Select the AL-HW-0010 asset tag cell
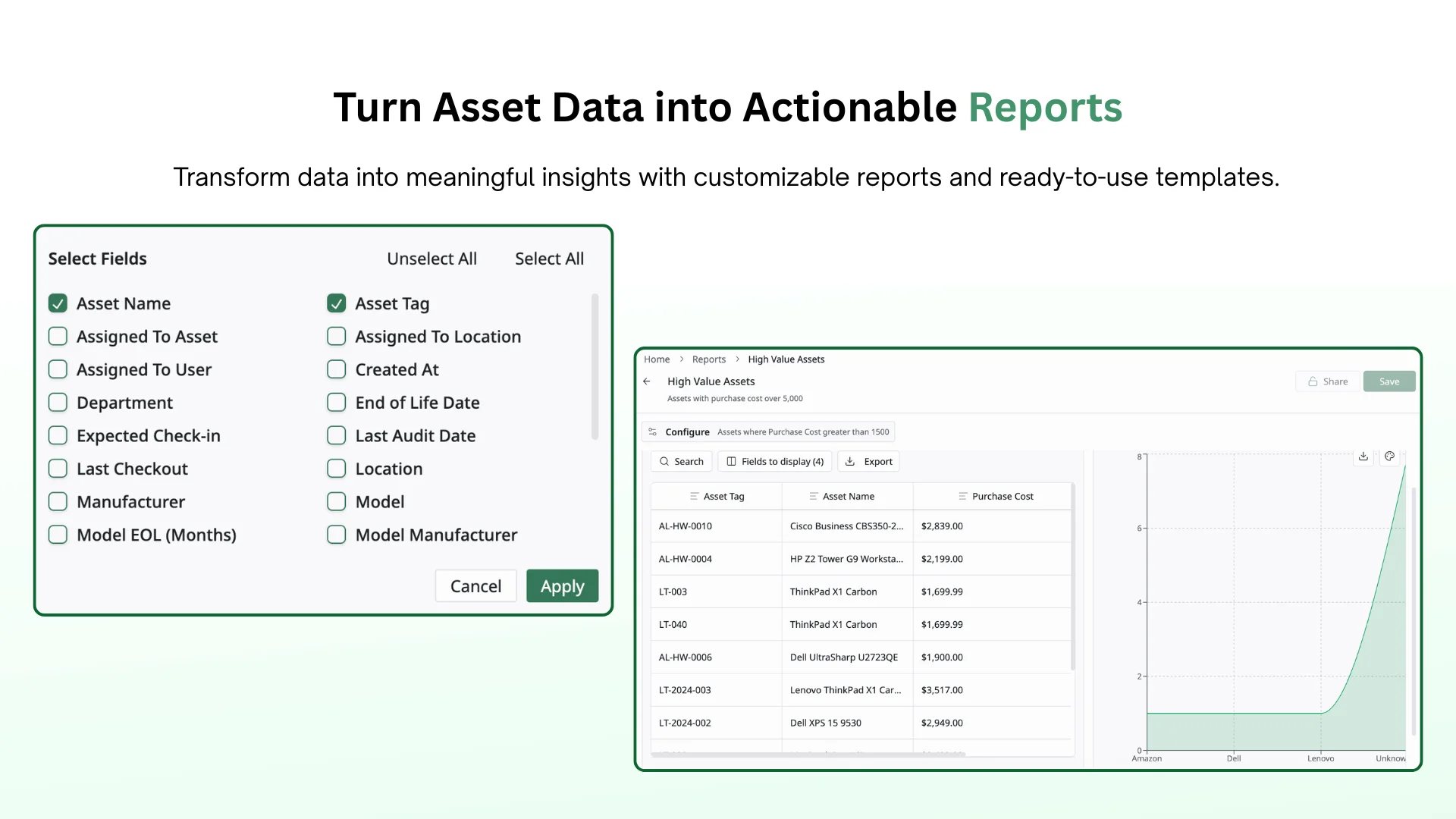The height and width of the screenshot is (819, 1456). (716, 526)
